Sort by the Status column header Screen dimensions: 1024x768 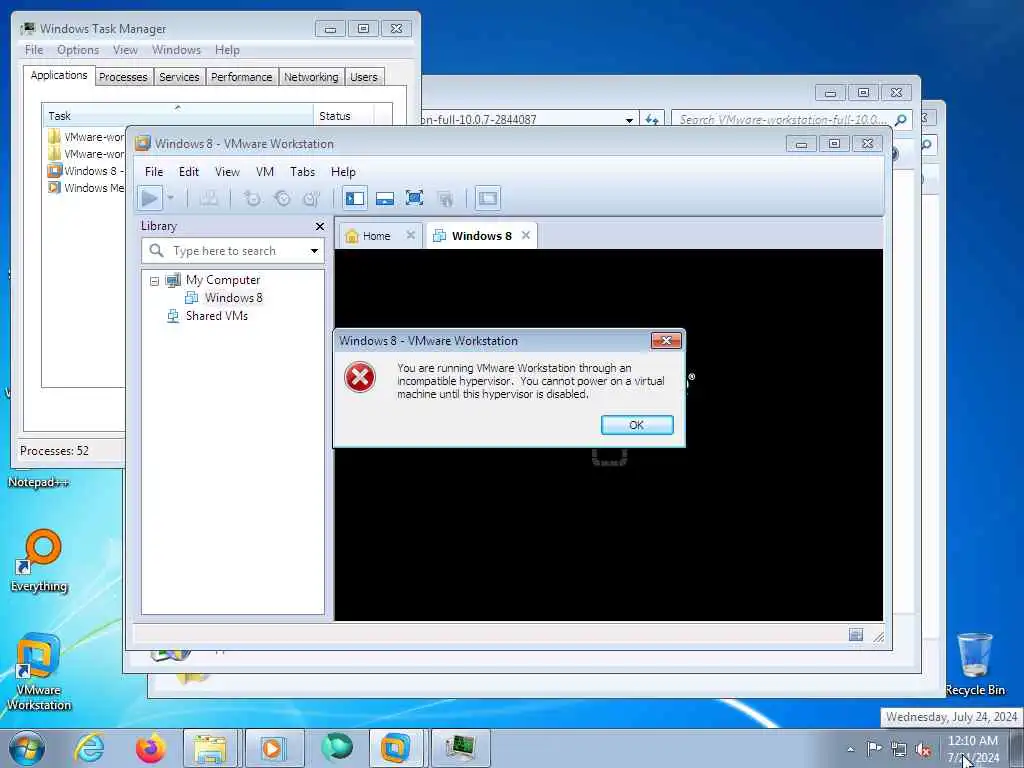point(344,116)
